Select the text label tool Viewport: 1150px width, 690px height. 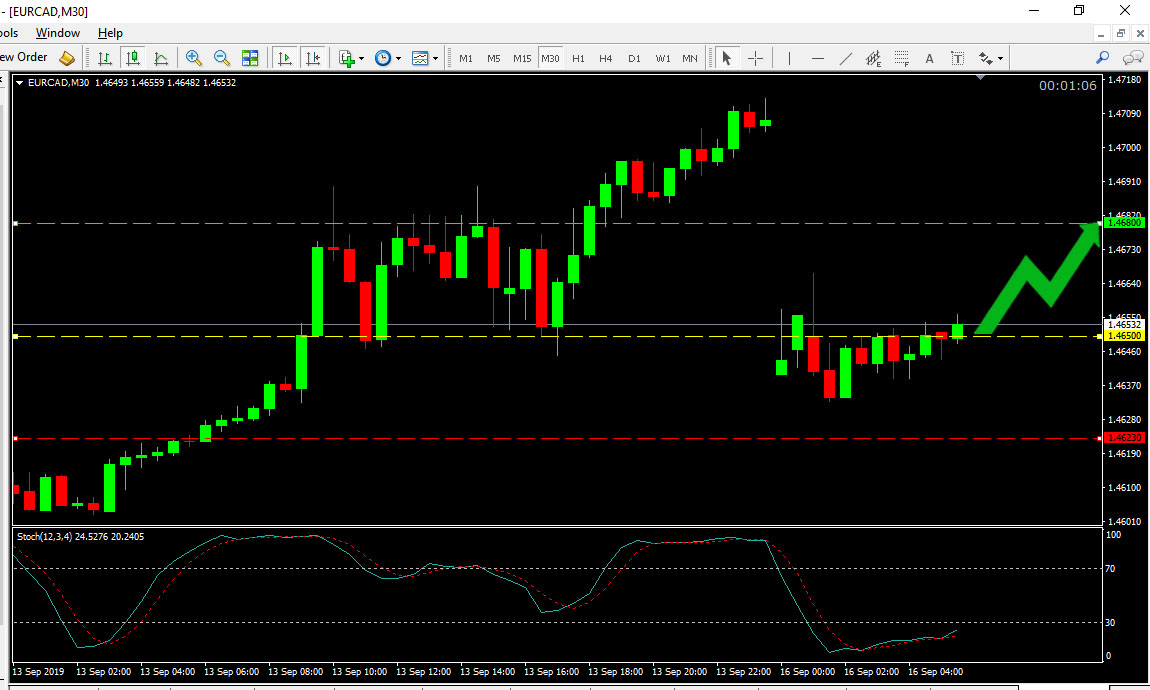pyautogui.click(x=957, y=58)
